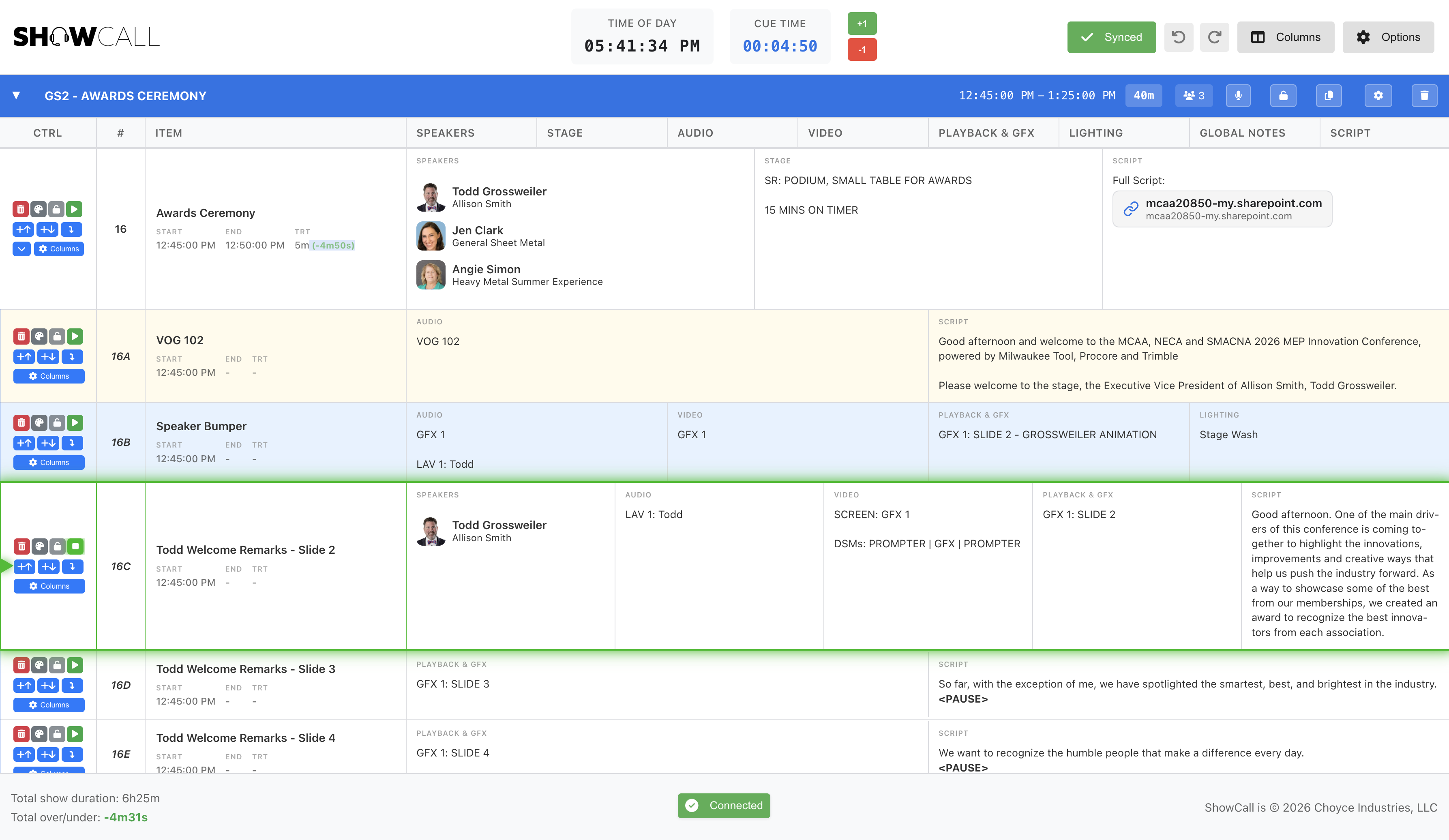Screen dimensions: 1449x840
Task: Toggle lock on Todd Welcome Remarks Slide 3
Action: tap(57, 665)
